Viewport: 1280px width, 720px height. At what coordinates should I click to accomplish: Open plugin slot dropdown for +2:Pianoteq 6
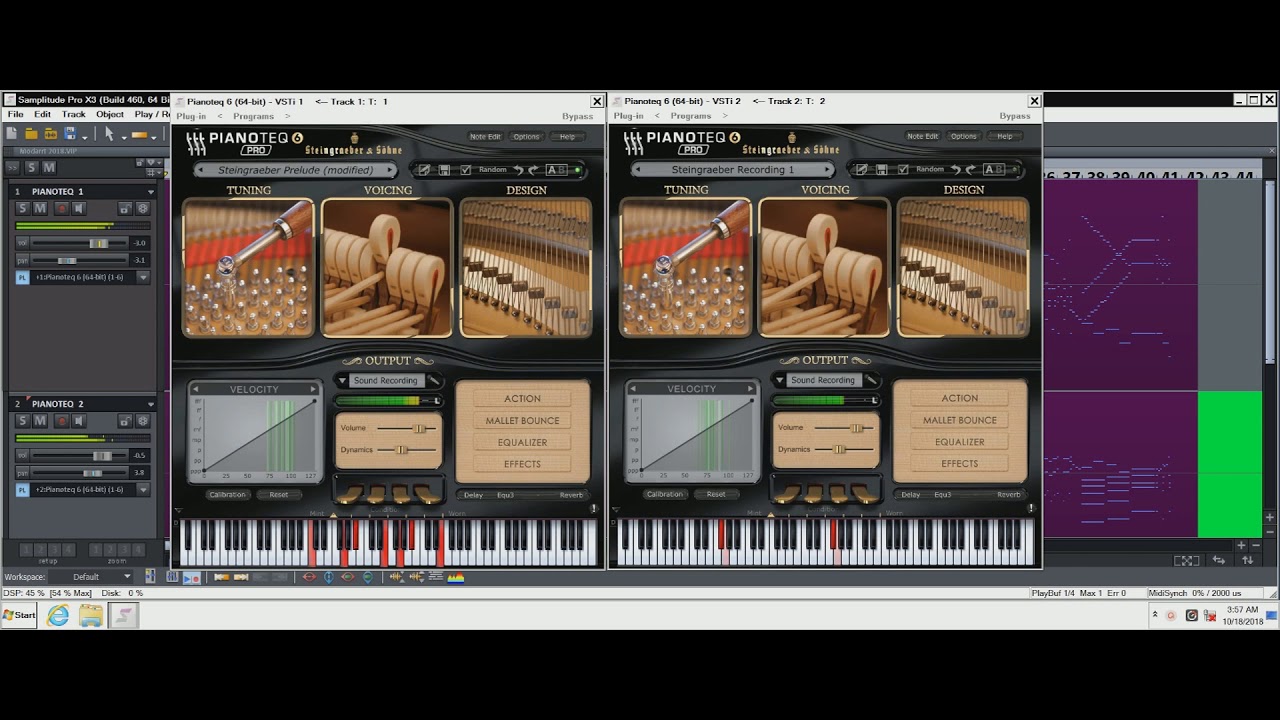point(143,490)
